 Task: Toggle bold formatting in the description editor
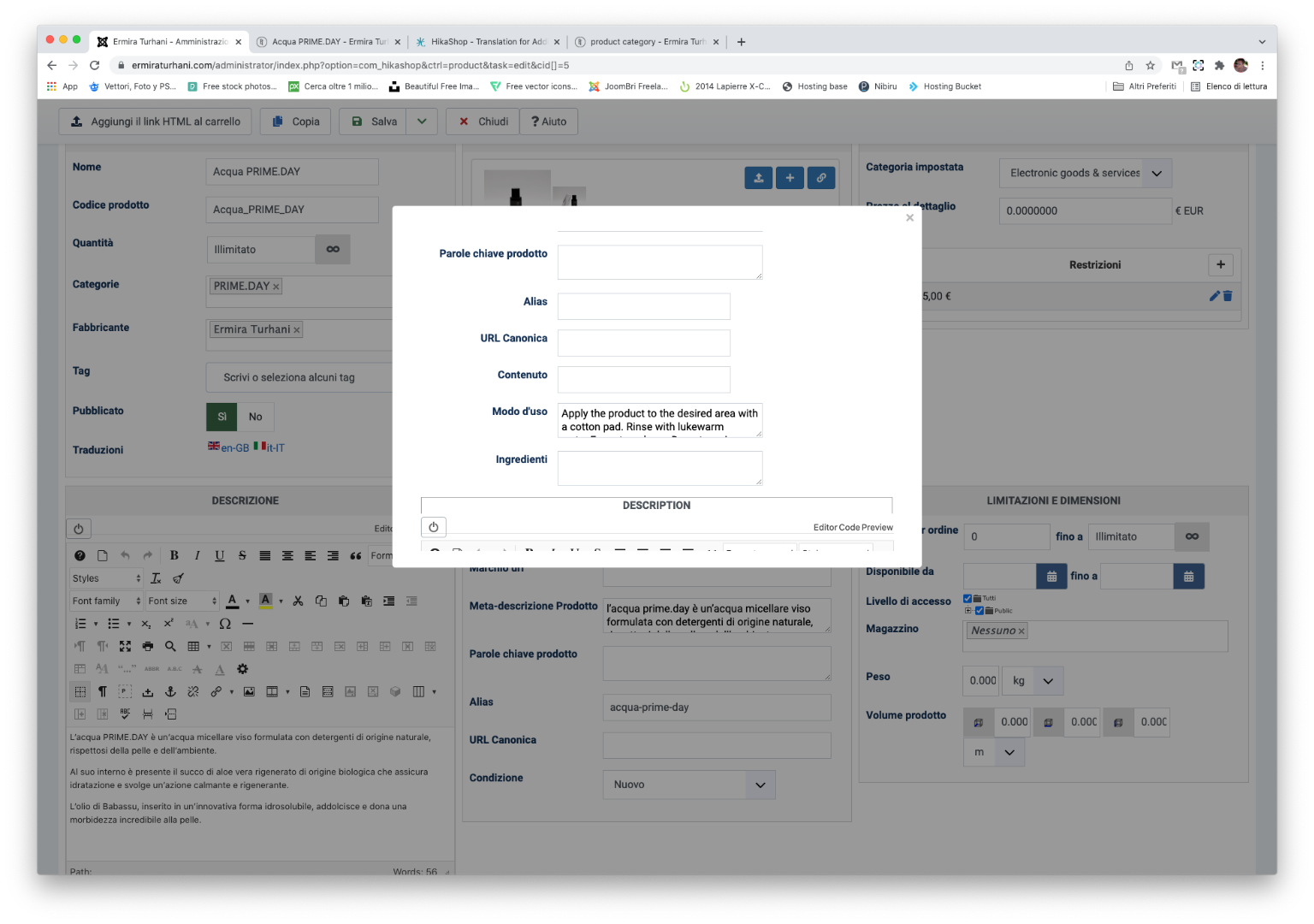pyautogui.click(x=175, y=555)
